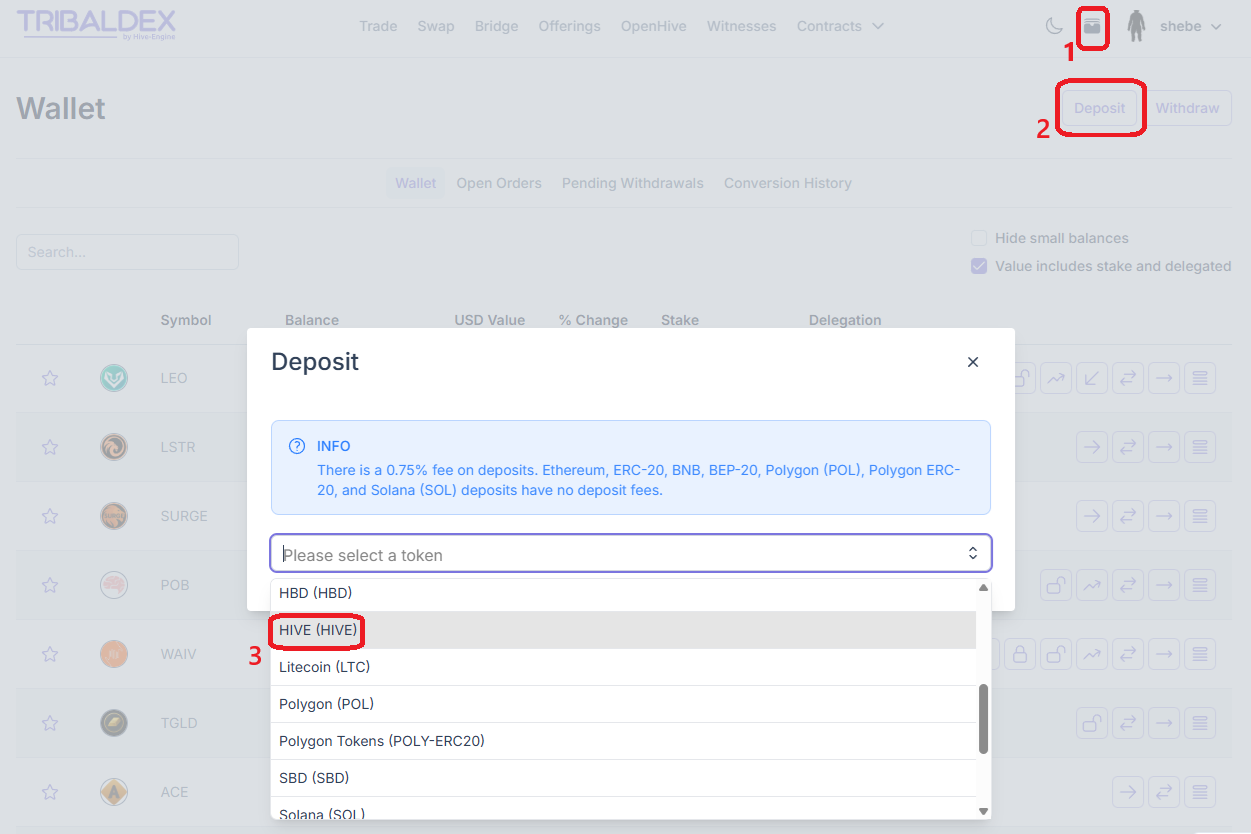This screenshot has height=834, width=1251.
Task: Close the Deposit dialog
Action: (x=973, y=362)
